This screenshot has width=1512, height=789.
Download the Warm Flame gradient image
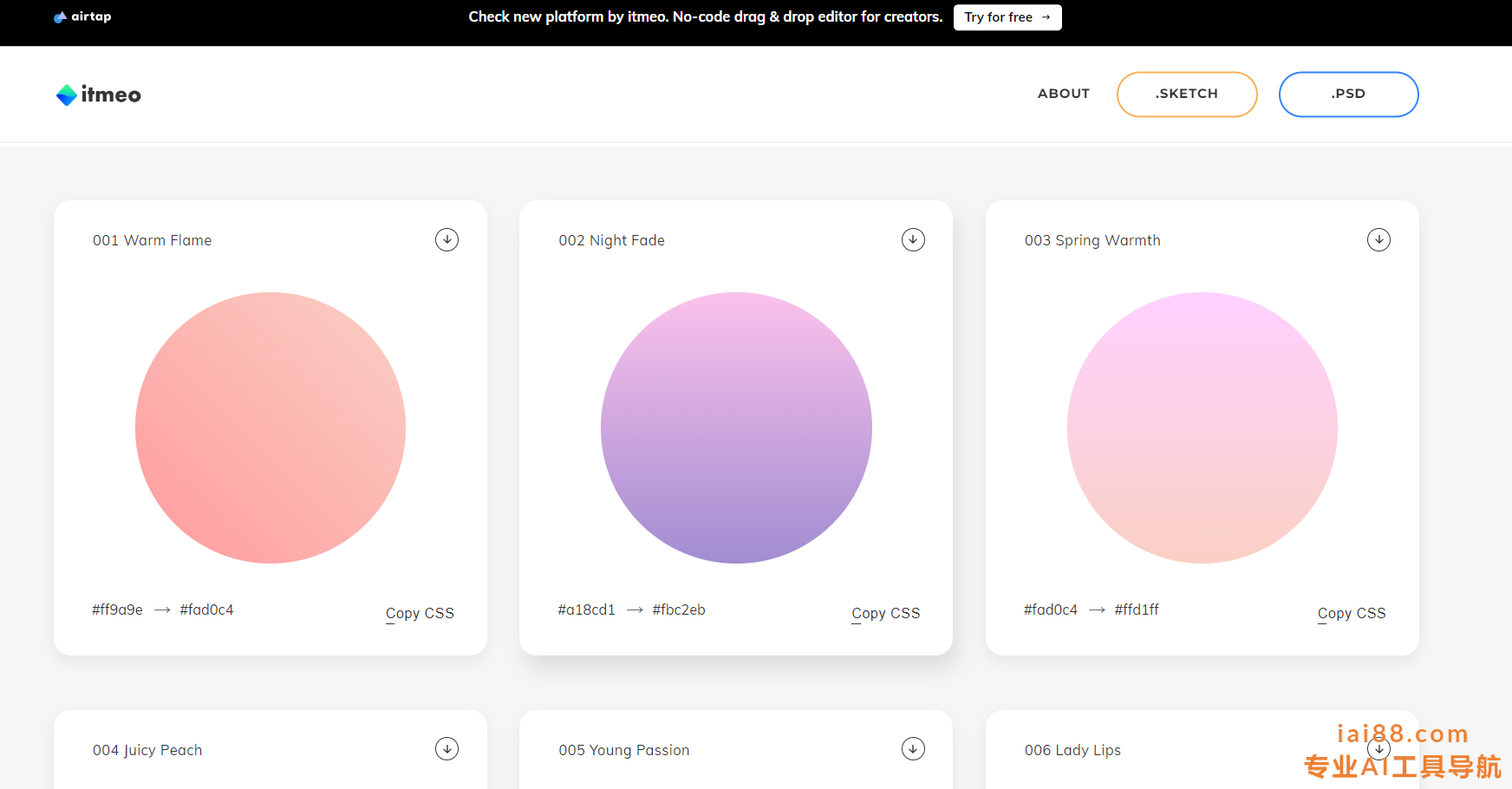446,240
